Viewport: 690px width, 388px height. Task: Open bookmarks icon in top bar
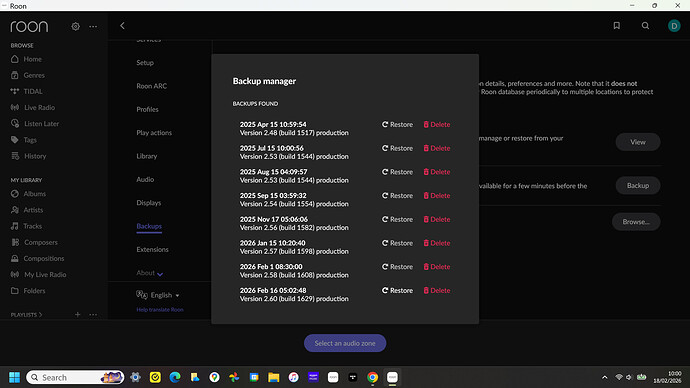click(617, 26)
